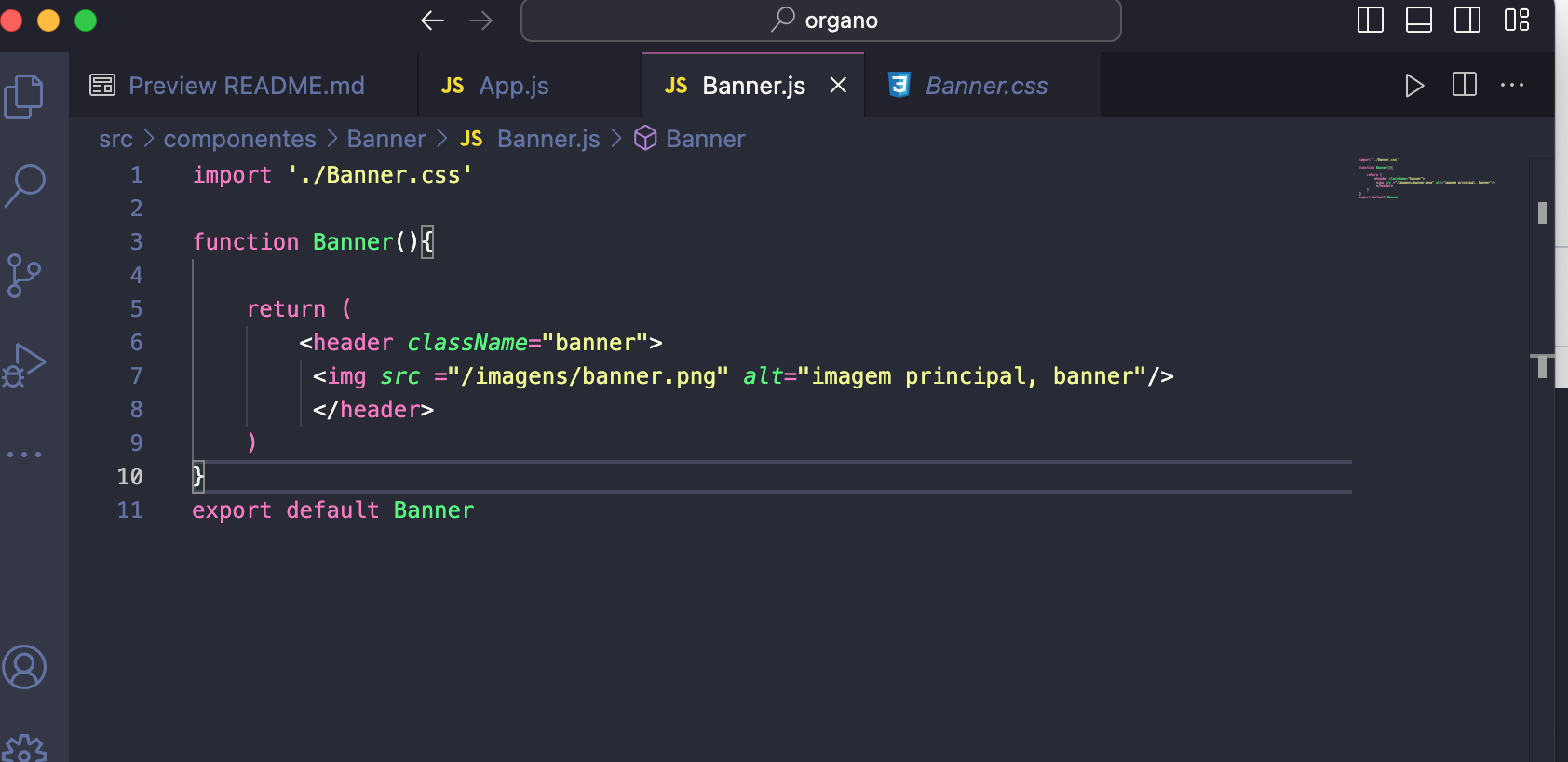Click componentes in the breadcrumb
Image resolution: width=1568 pixels, height=762 pixels.
[x=239, y=139]
